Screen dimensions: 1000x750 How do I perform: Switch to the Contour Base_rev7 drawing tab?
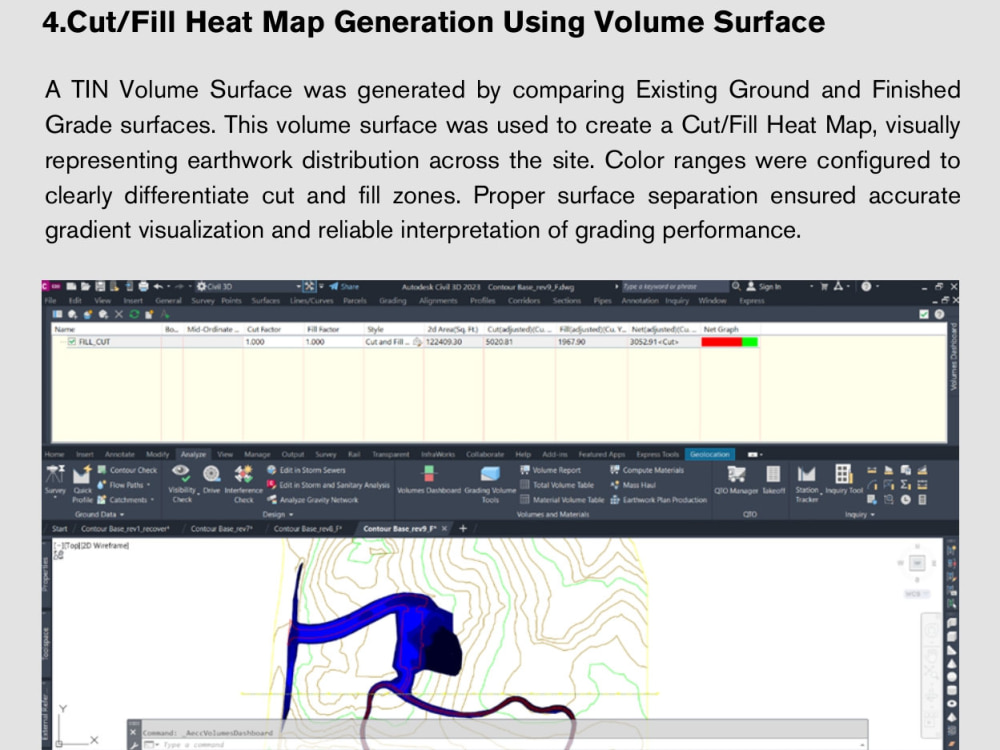(222, 529)
